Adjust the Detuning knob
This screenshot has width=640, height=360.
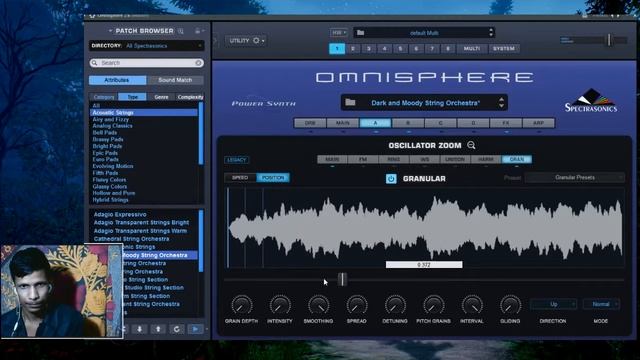395,305
